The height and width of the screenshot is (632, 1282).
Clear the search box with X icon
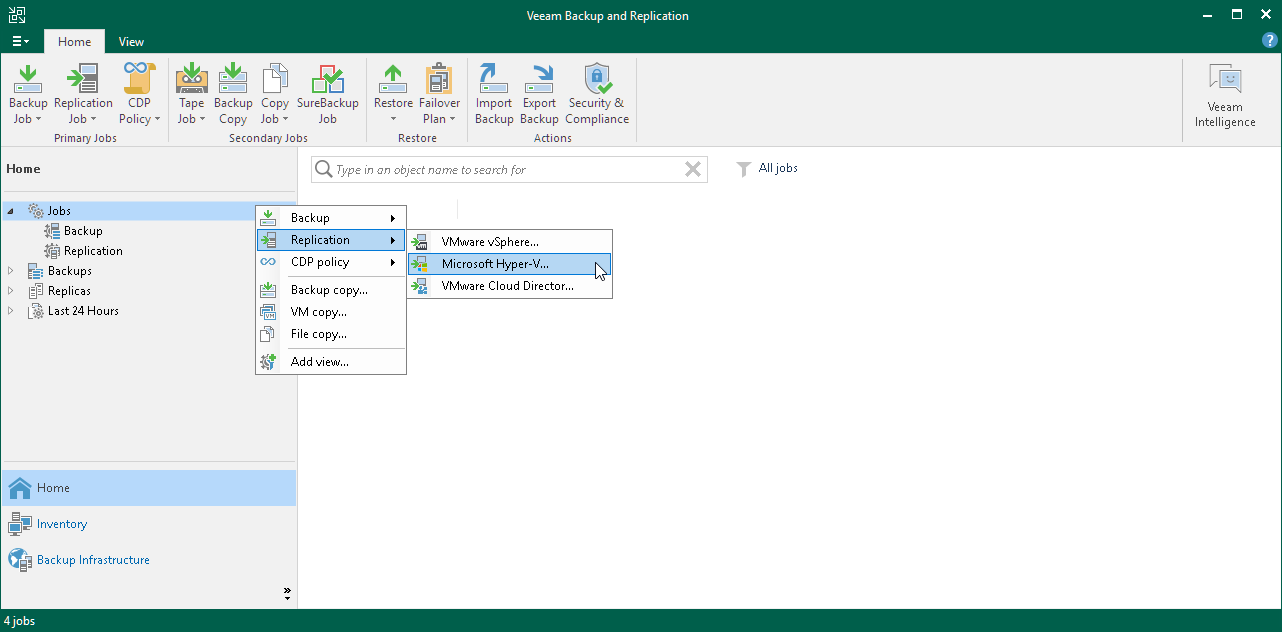pyautogui.click(x=692, y=169)
